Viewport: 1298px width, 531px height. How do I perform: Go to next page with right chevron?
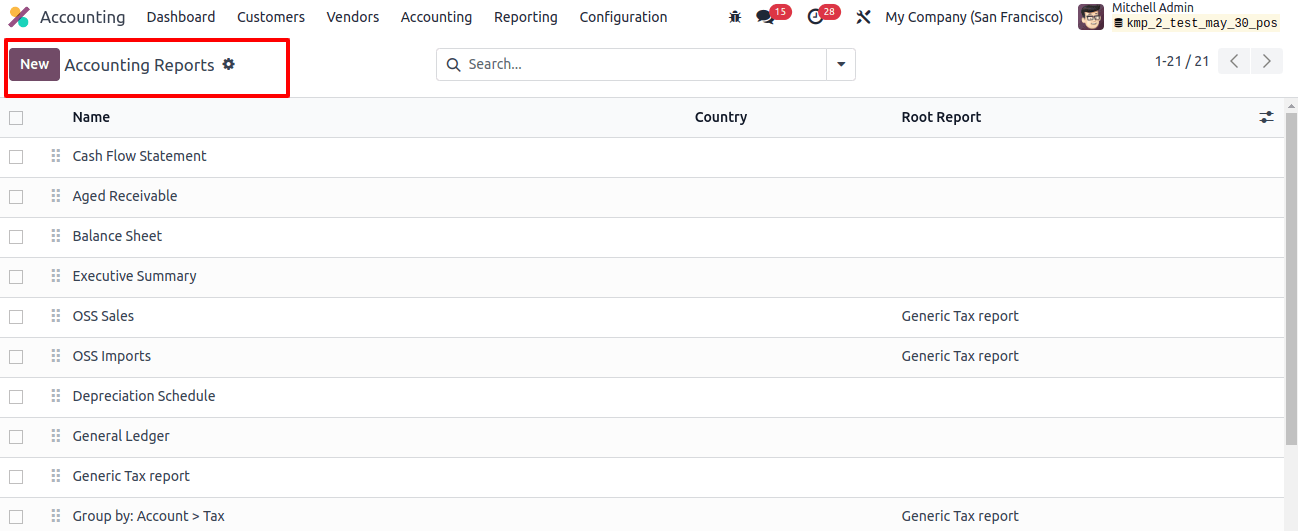point(1267,62)
